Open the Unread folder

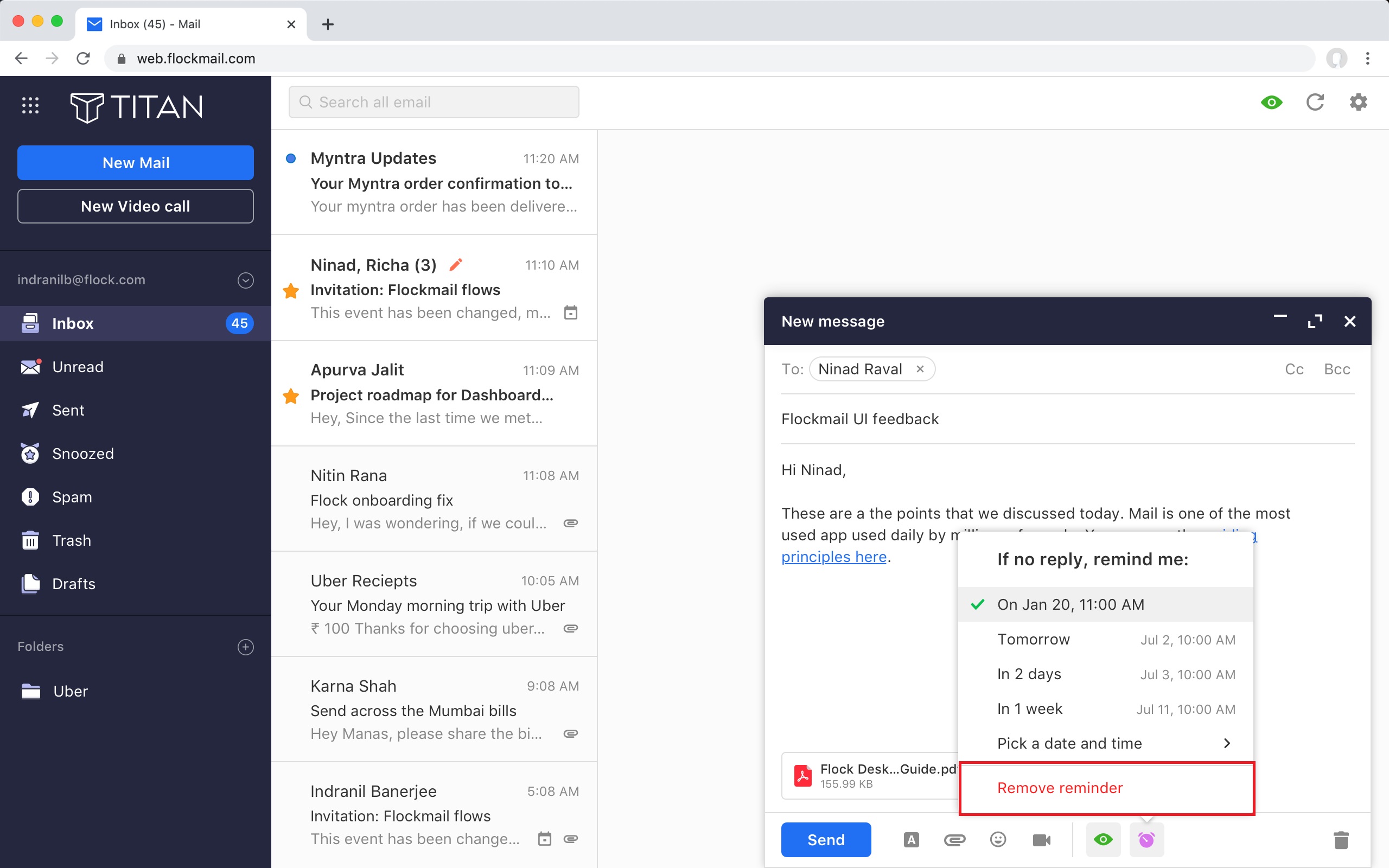coord(136,367)
